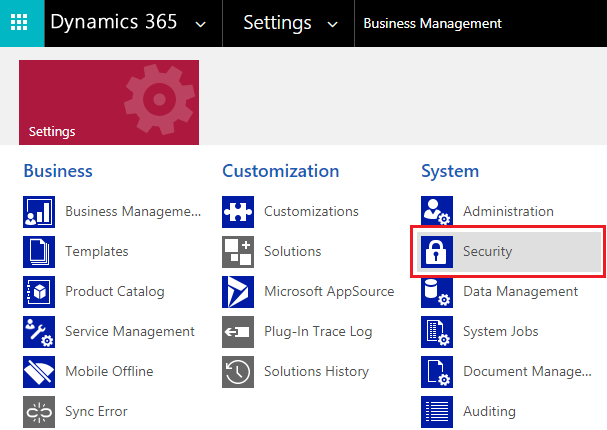Open the Settings navigation menu
The height and width of the screenshot is (430, 607).
277,23
